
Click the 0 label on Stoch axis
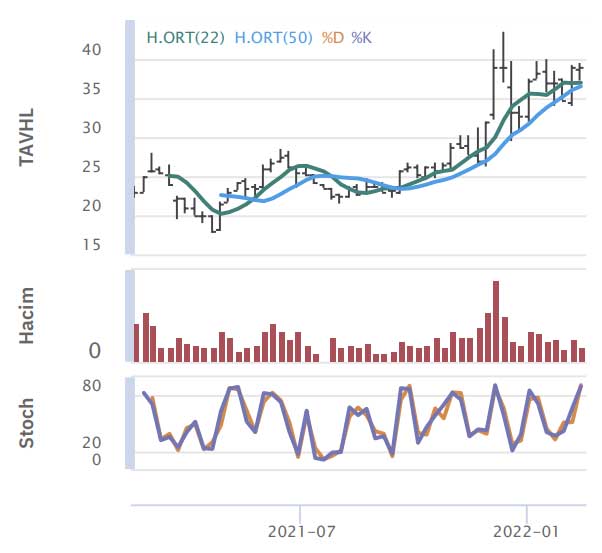96,460
